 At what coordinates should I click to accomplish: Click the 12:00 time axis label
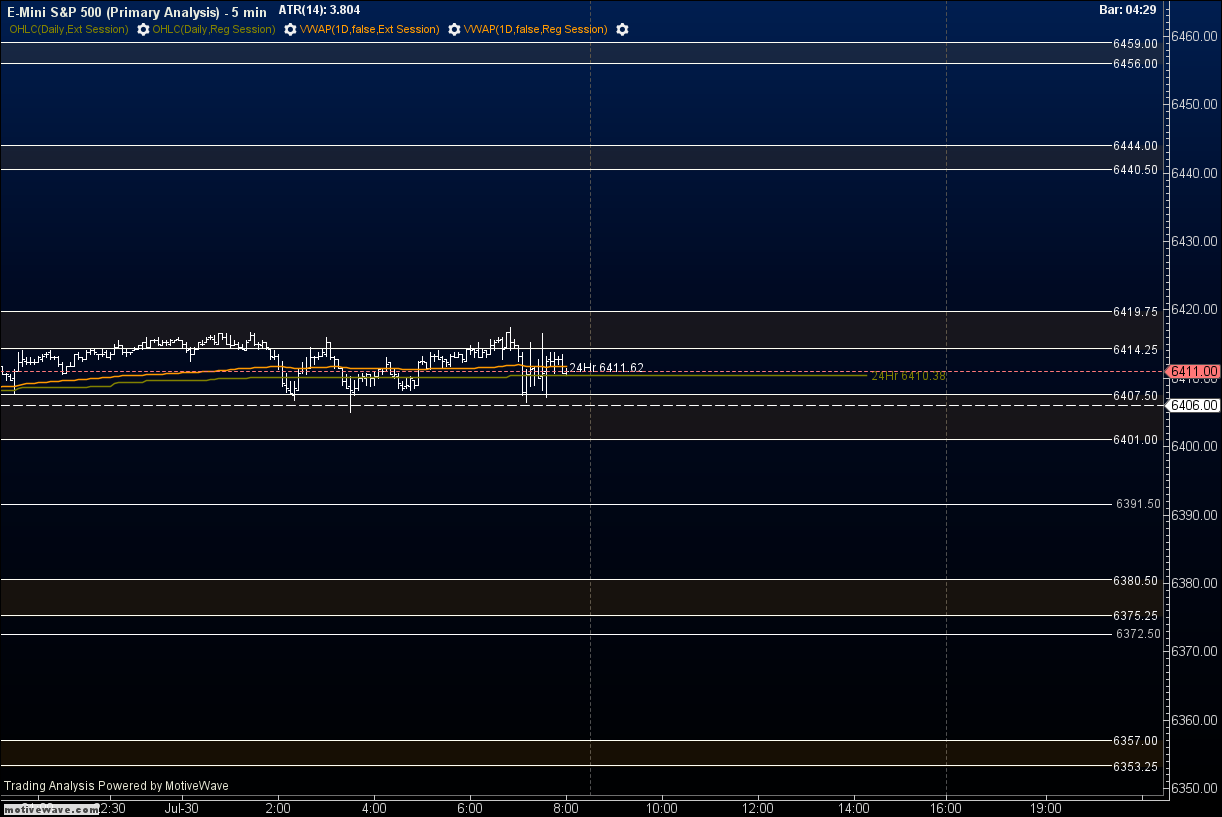click(758, 808)
